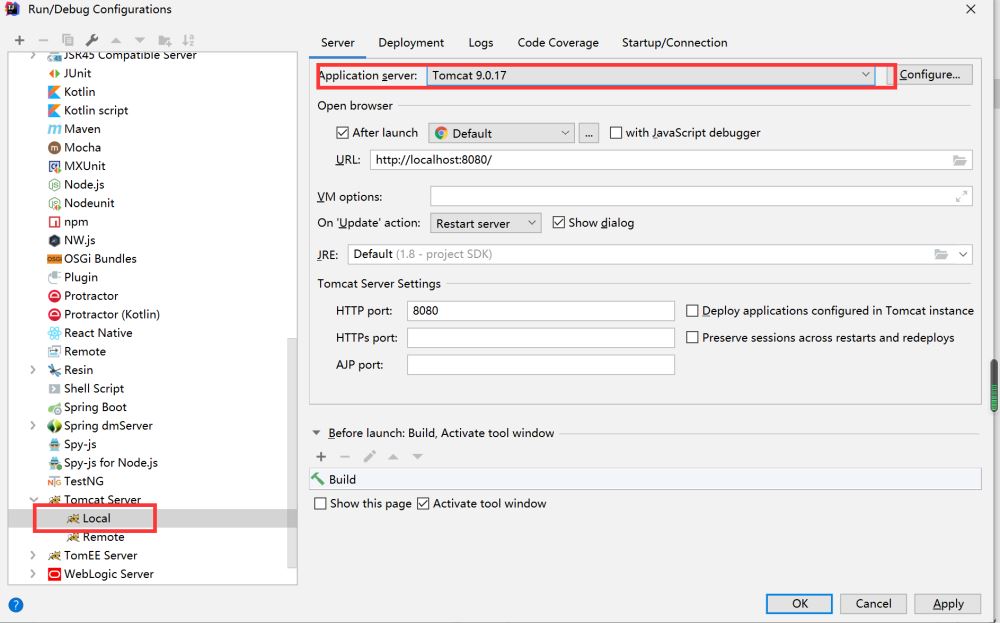Enable Preserve sessions across restarts checkbox
Image resolution: width=1000 pixels, height=623 pixels.
click(x=692, y=337)
